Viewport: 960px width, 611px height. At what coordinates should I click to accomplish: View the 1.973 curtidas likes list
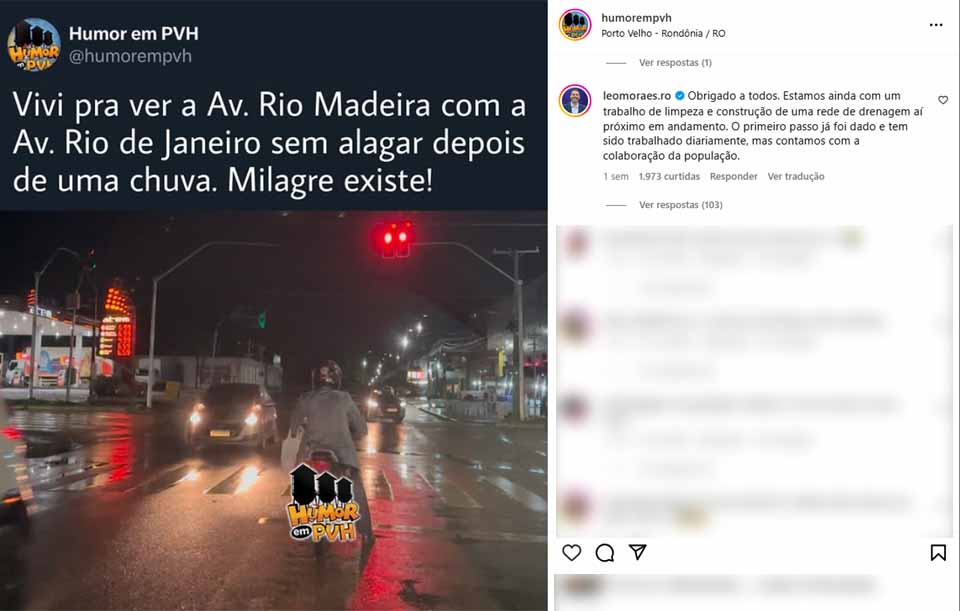(669, 176)
